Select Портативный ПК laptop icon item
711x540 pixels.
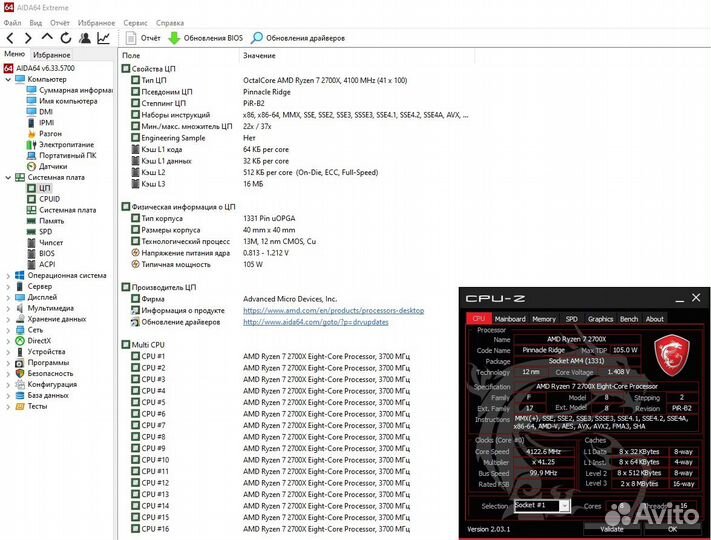click(x=62, y=156)
